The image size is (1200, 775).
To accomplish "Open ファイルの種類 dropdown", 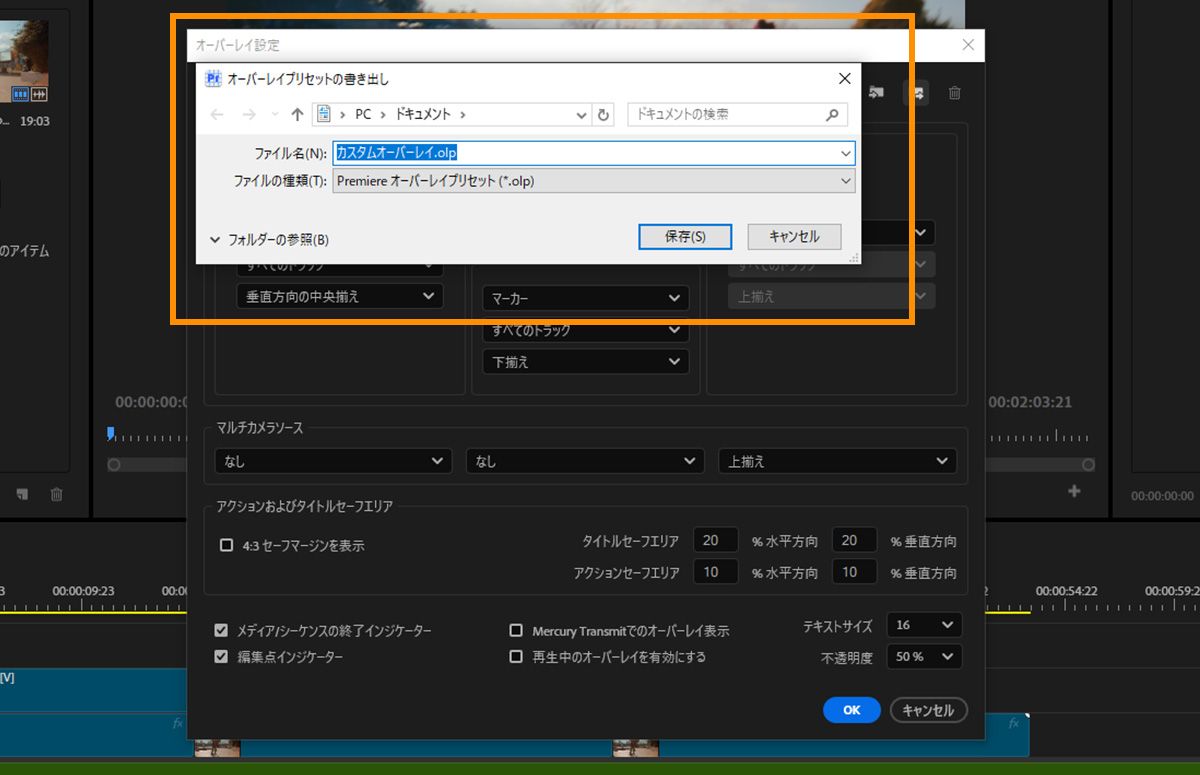I will pos(594,181).
